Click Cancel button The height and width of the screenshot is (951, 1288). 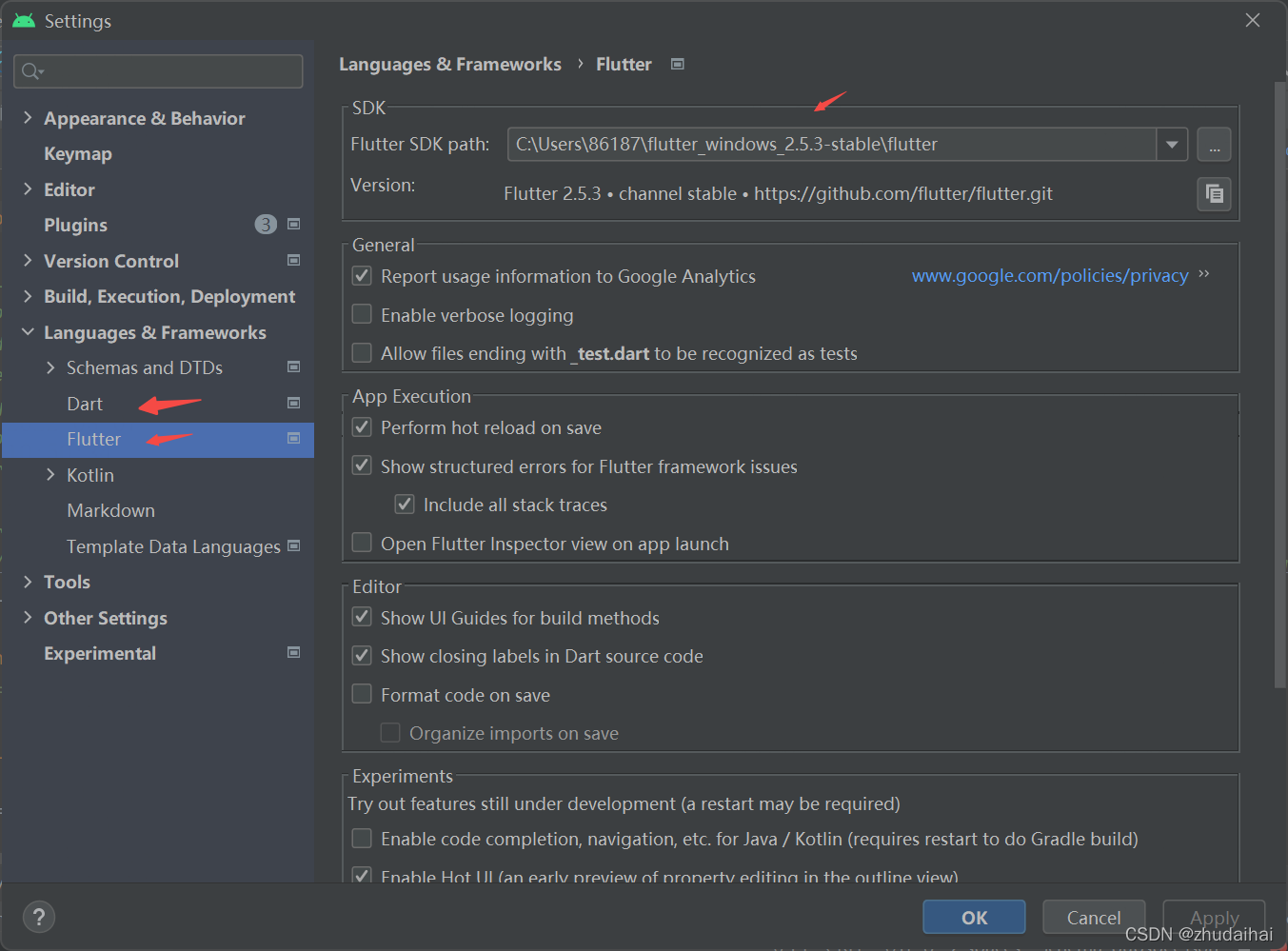[1094, 918]
